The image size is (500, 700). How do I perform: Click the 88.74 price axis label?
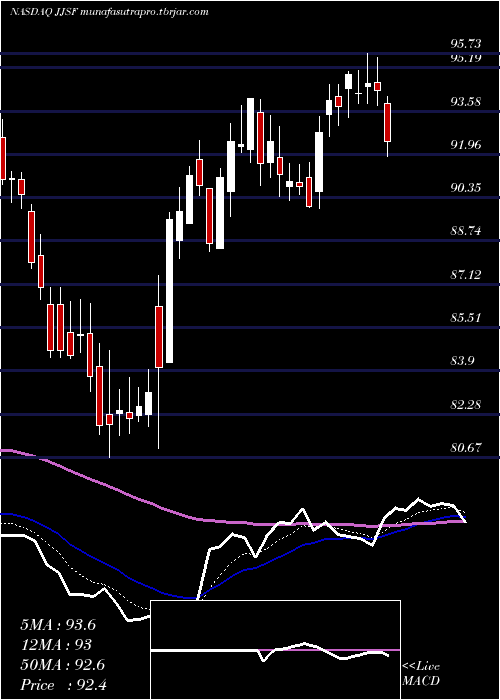pos(466,231)
